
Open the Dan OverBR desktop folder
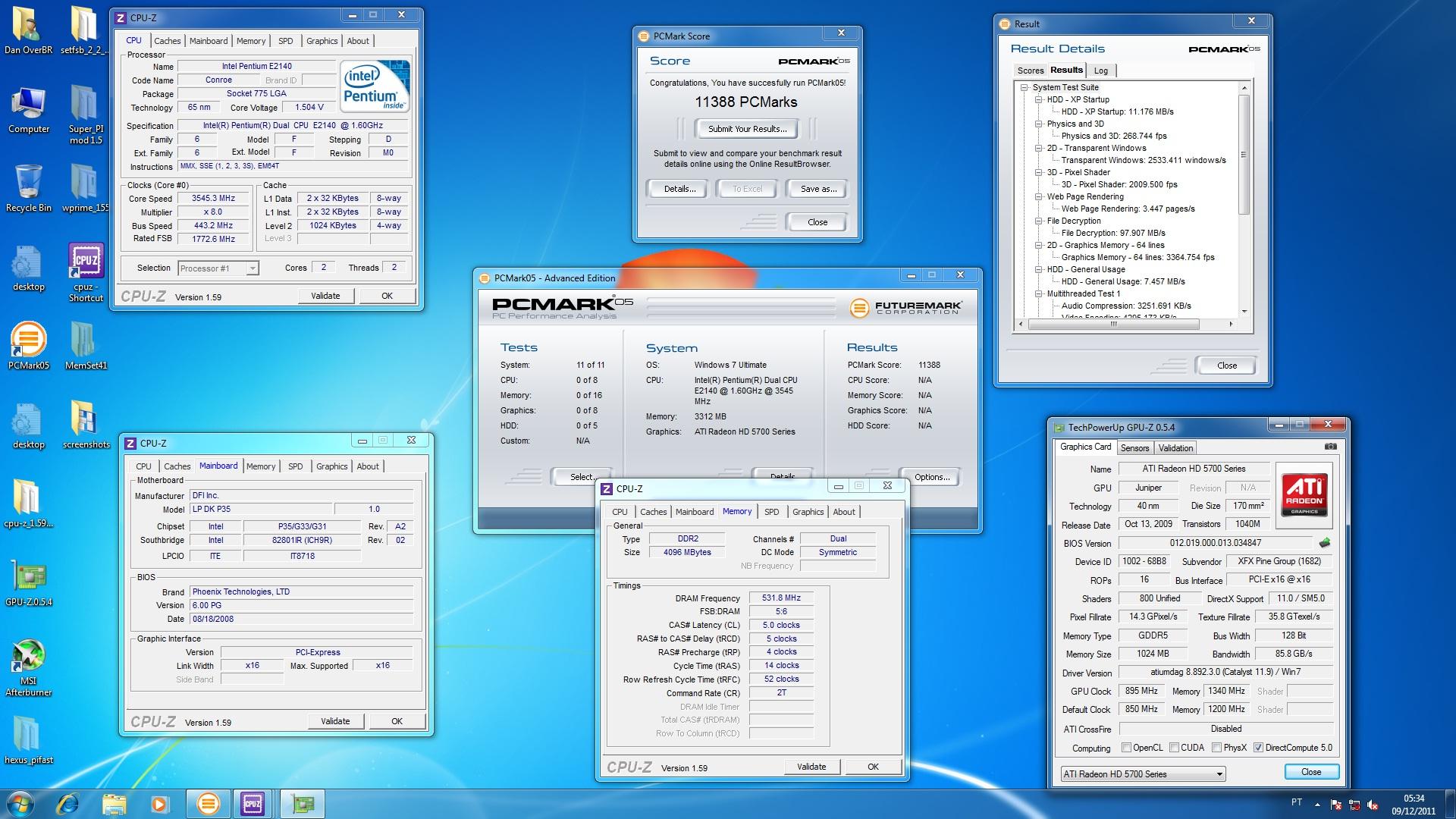pyautogui.click(x=28, y=30)
